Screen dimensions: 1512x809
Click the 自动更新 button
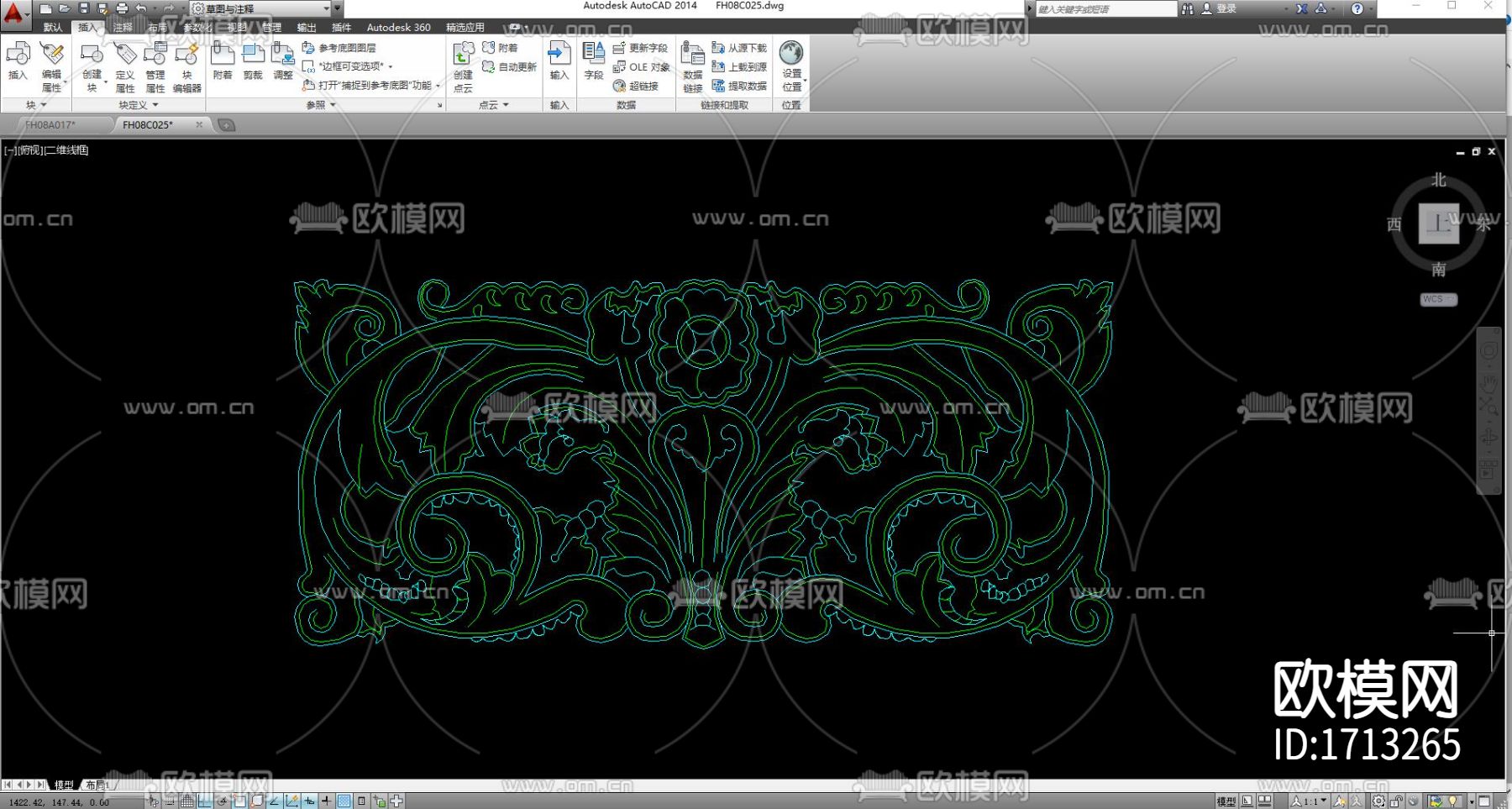[509, 67]
